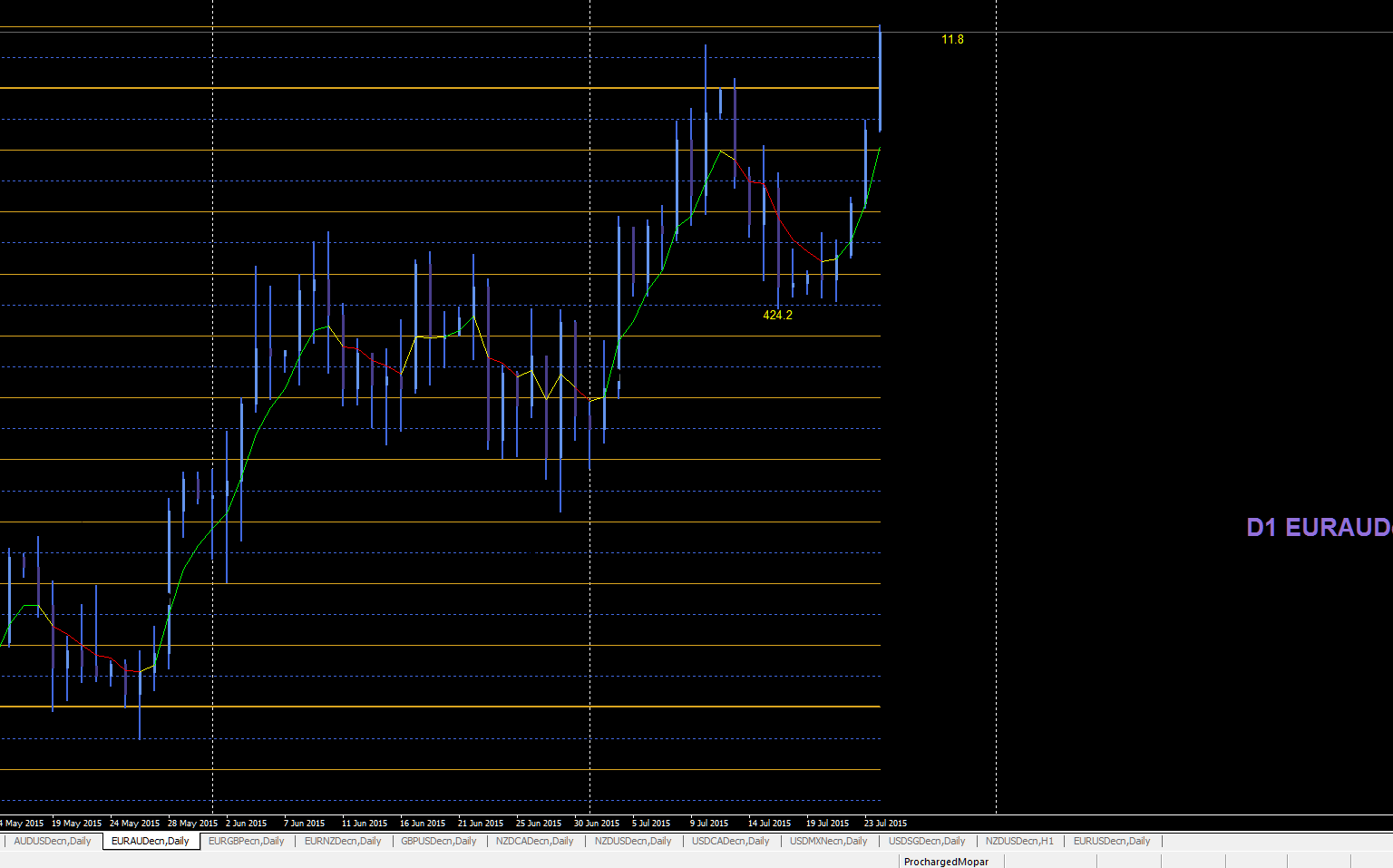Switch to the EURNZDecn,Daily tab
This screenshot has height=868, width=1393.
(343, 841)
